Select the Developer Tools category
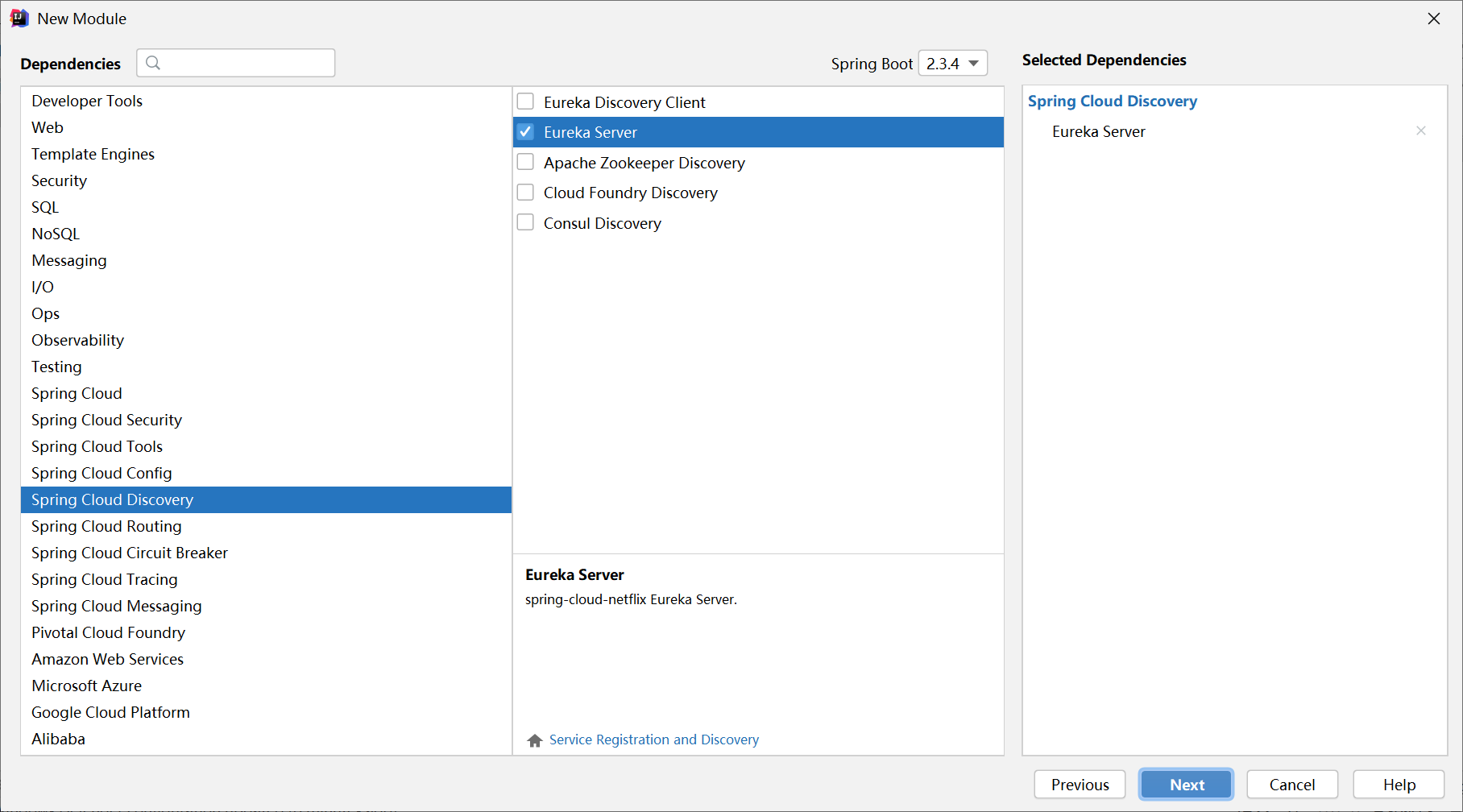This screenshot has height=812, width=1463. tap(266, 101)
